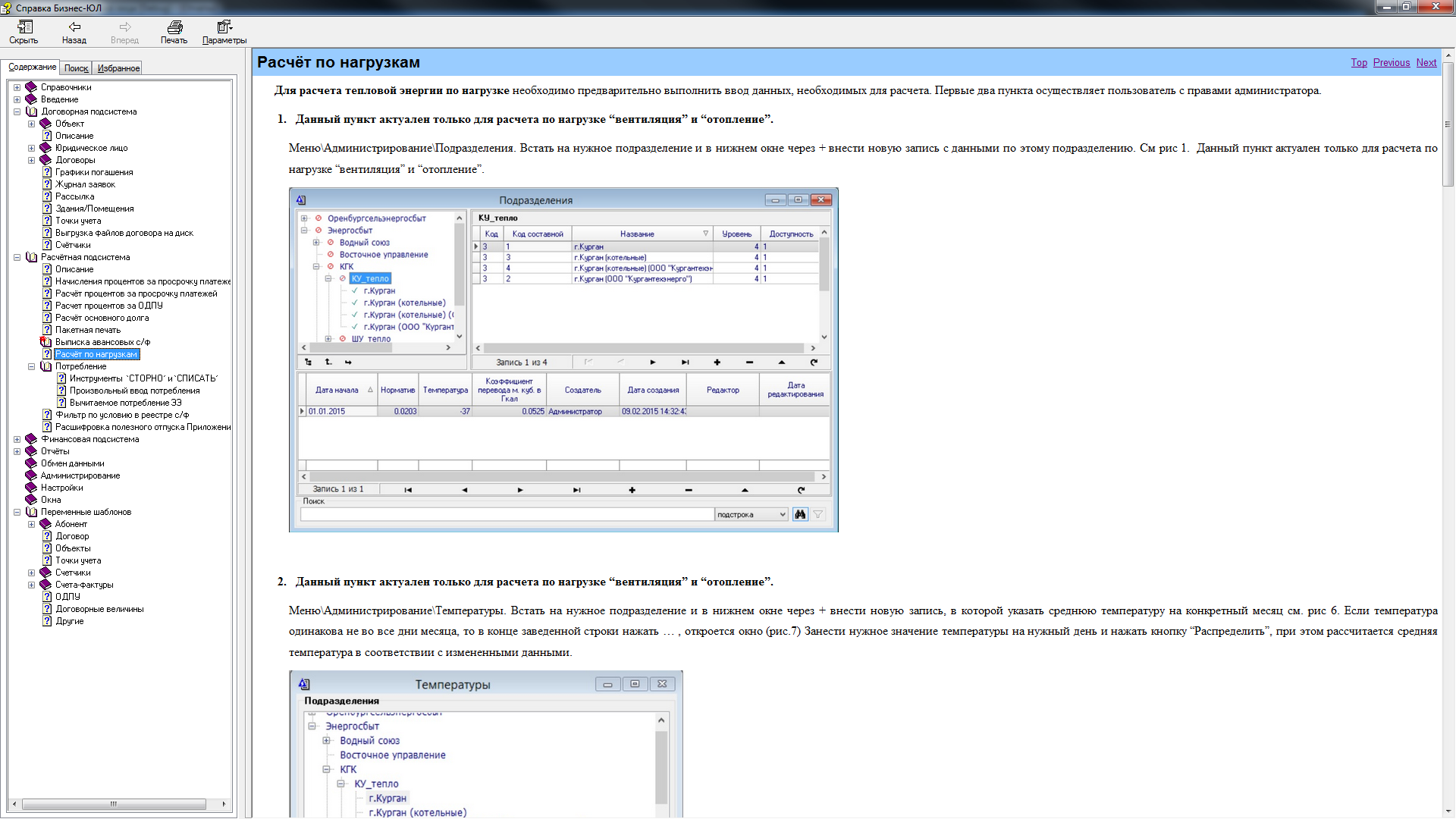This screenshot has height=819, width=1456.
Task: Expand the Справочники book node
Action: tap(17, 87)
